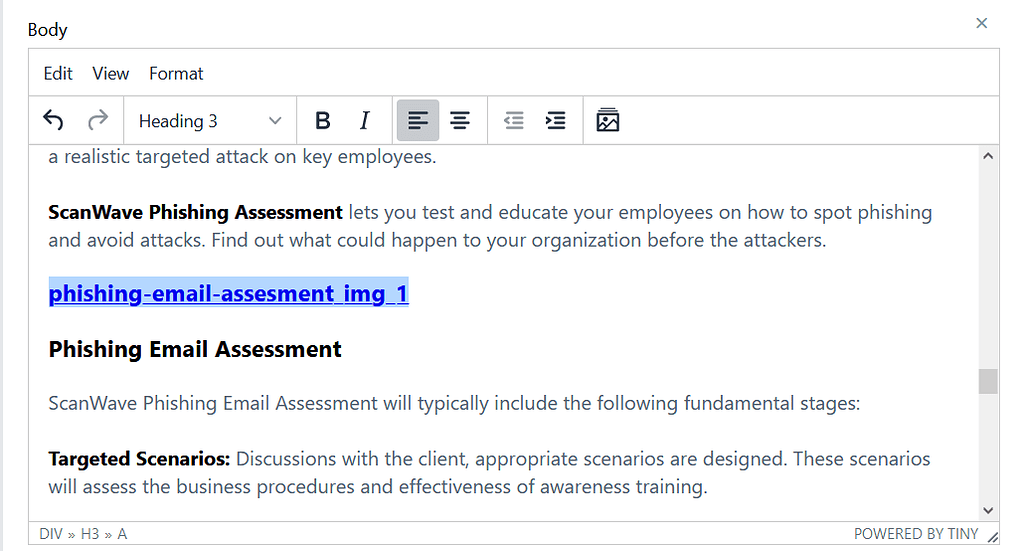Click the Undo arrow icon

53,121
